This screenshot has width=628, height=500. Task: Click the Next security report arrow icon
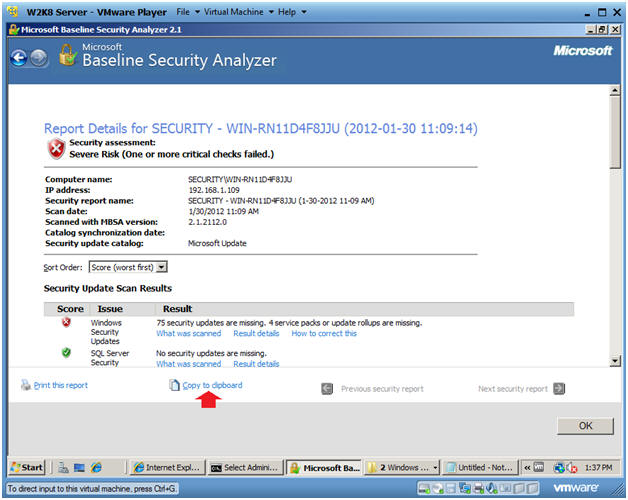559,389
